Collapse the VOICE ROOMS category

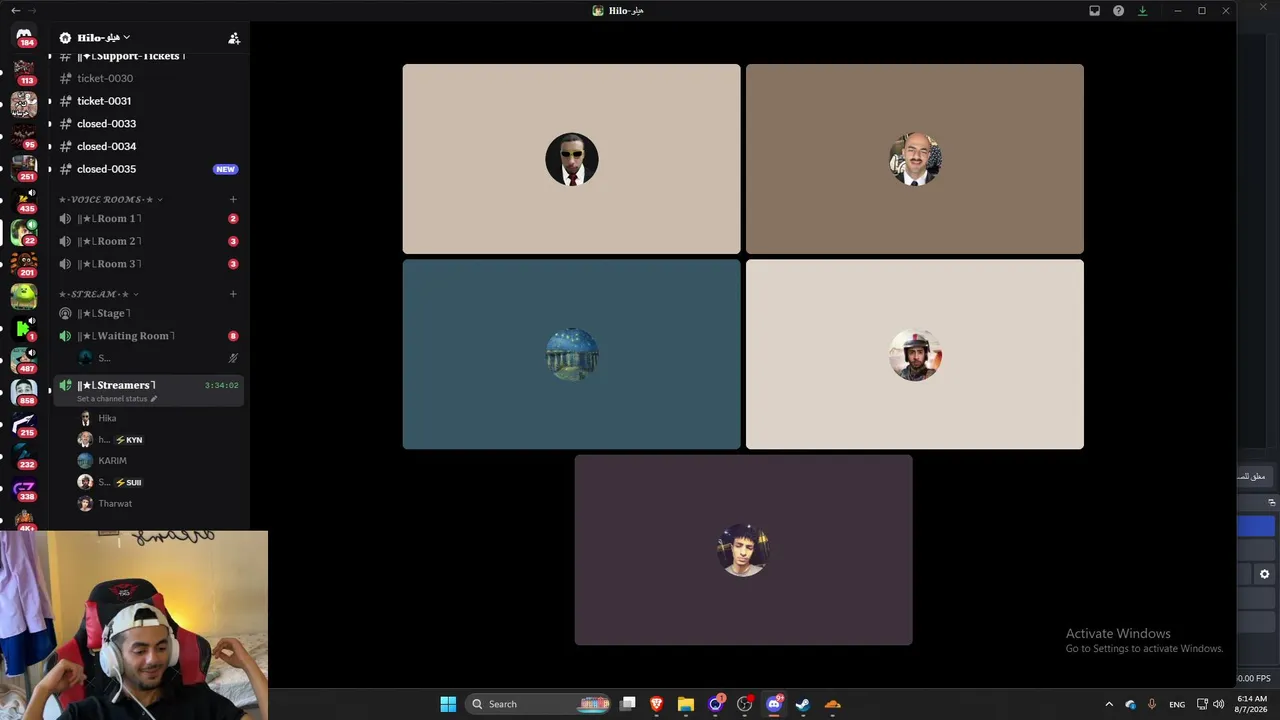pyautogui.click(x=110, y=199)
